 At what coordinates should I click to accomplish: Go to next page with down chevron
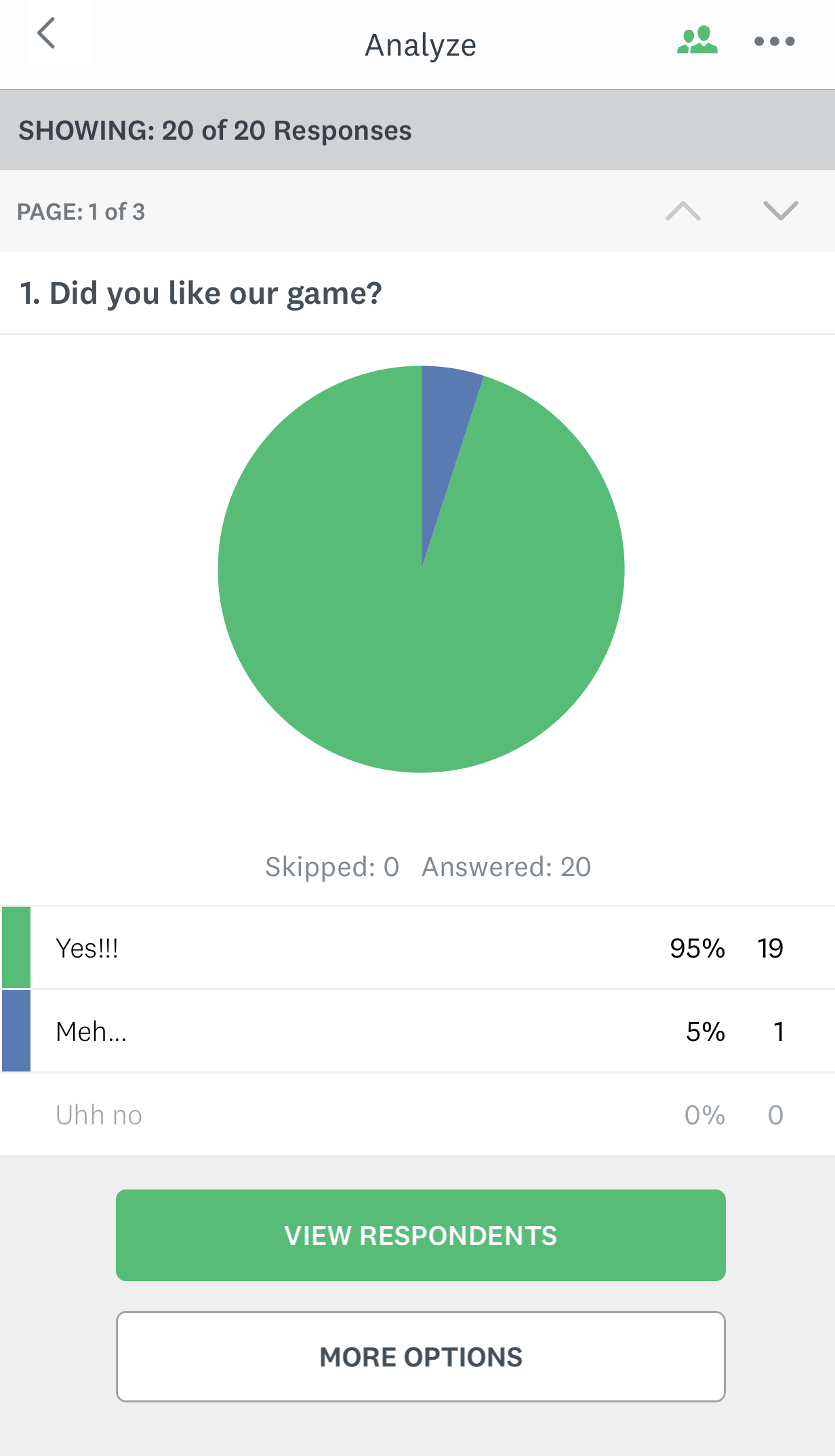(x=780, y=211)
